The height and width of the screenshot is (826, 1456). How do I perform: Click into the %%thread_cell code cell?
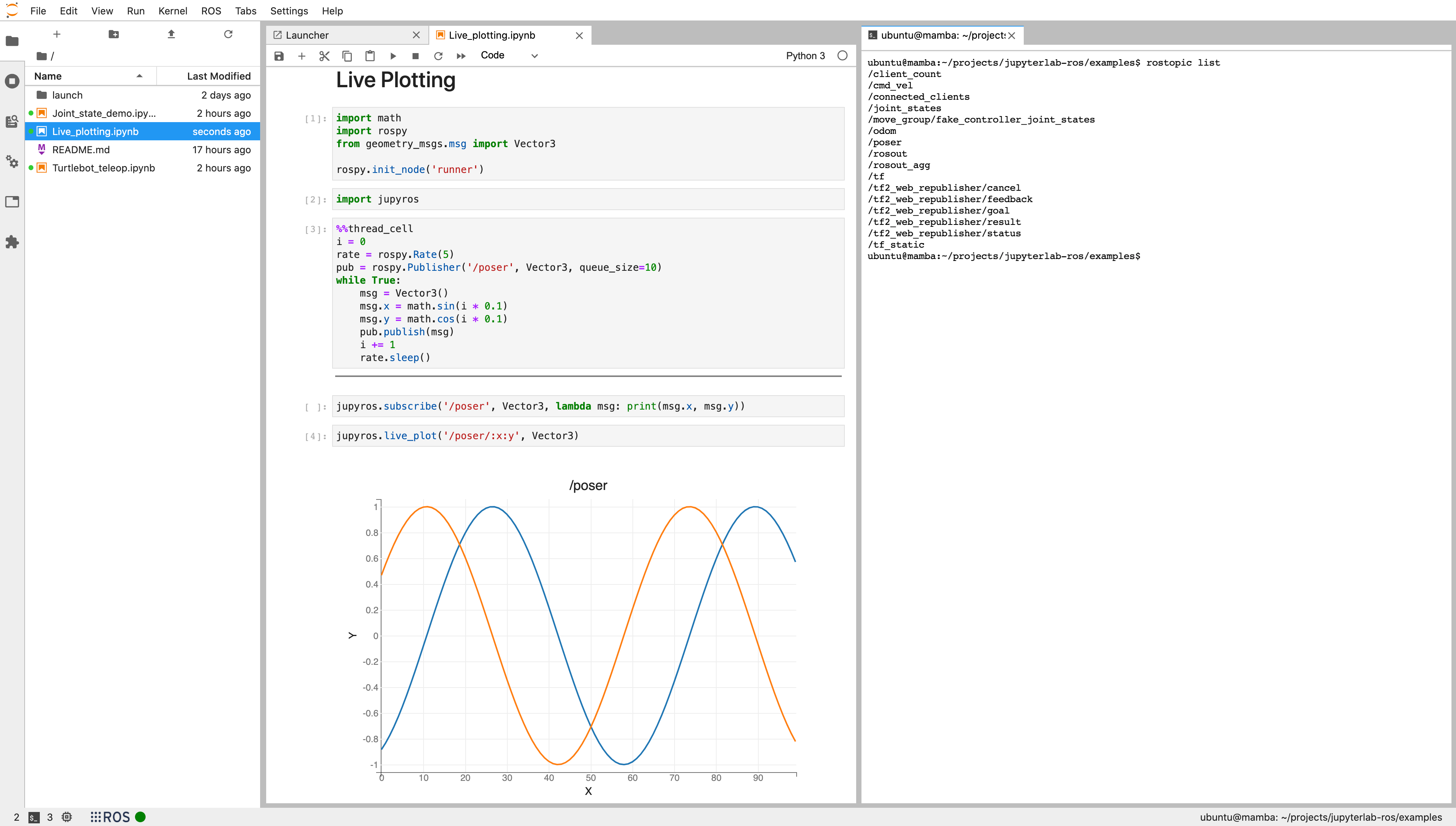click(x=588, y=293)
